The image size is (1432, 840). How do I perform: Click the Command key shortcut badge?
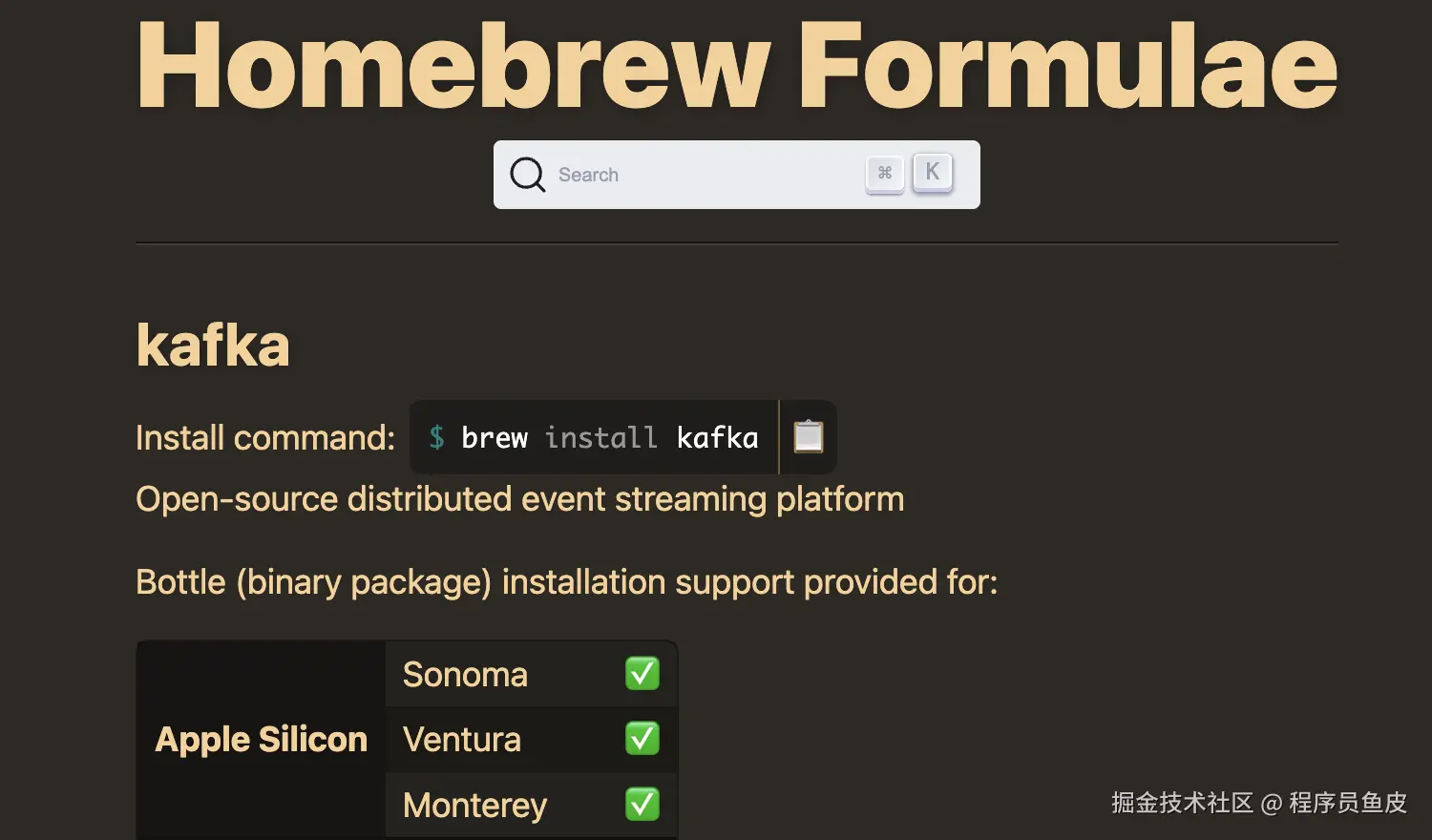(885, 174)
